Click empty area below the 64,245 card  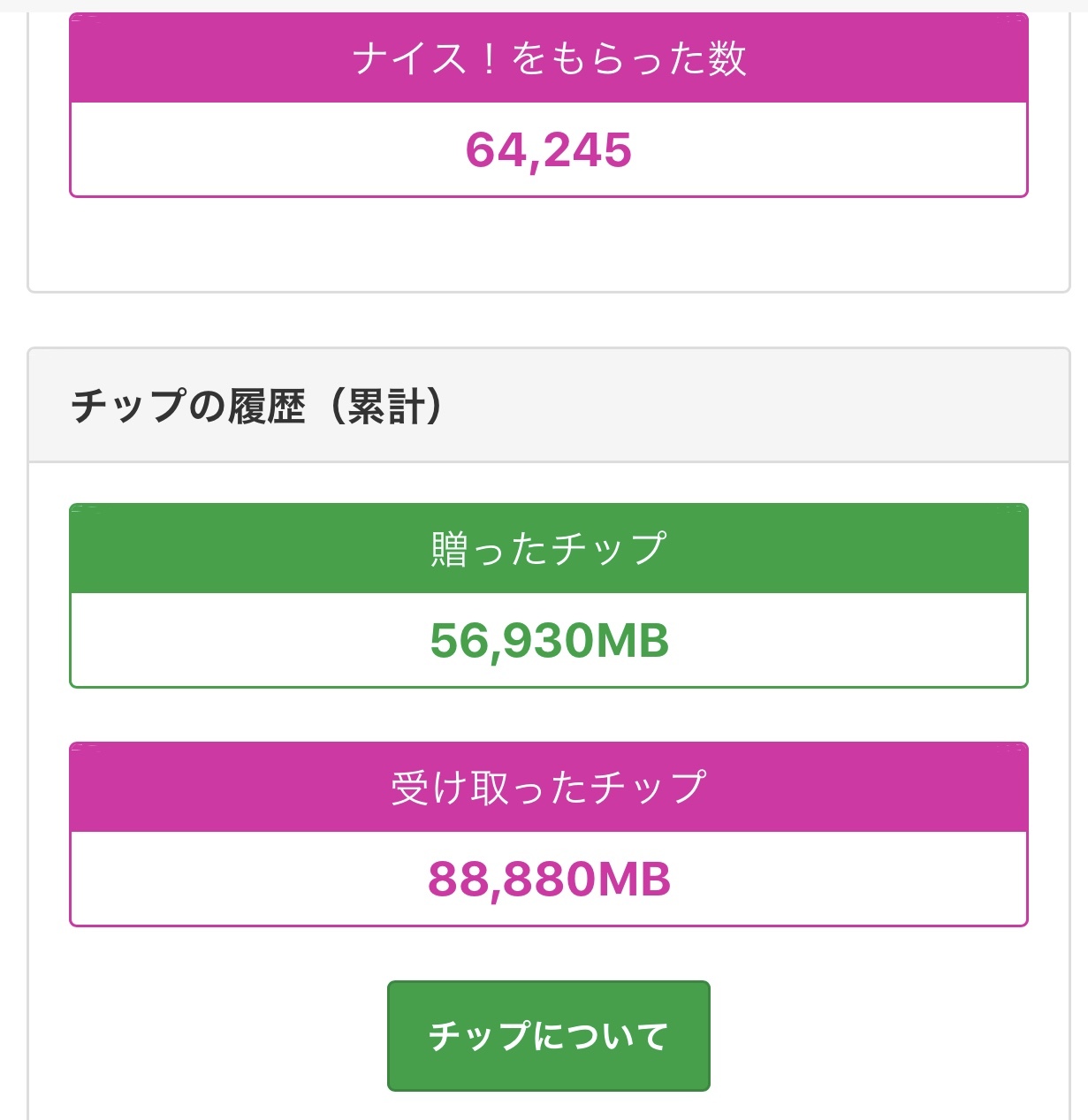[x=548, y=243]
